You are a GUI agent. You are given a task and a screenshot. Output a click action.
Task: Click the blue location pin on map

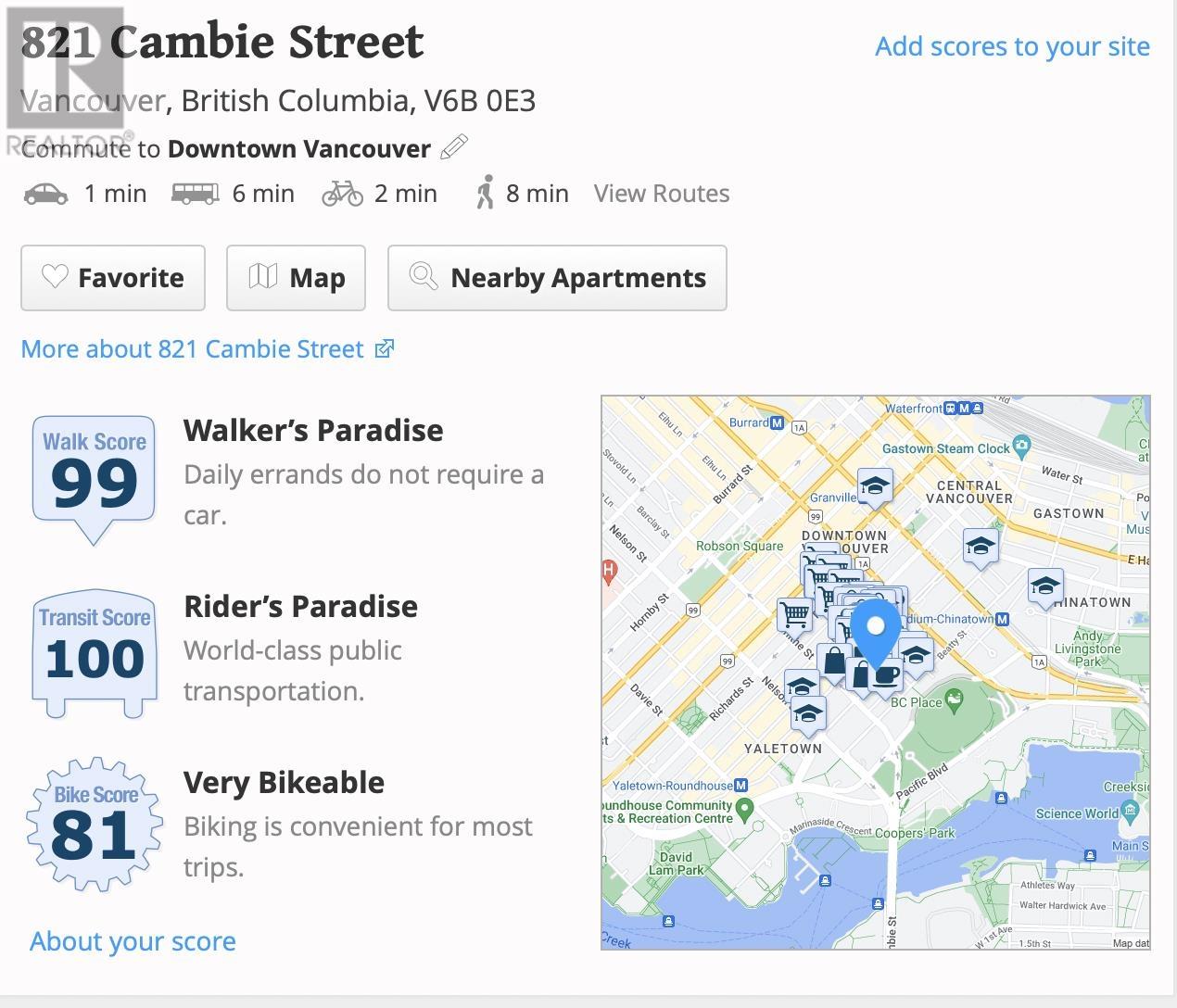pyautogui.click(x=875, y=632)
